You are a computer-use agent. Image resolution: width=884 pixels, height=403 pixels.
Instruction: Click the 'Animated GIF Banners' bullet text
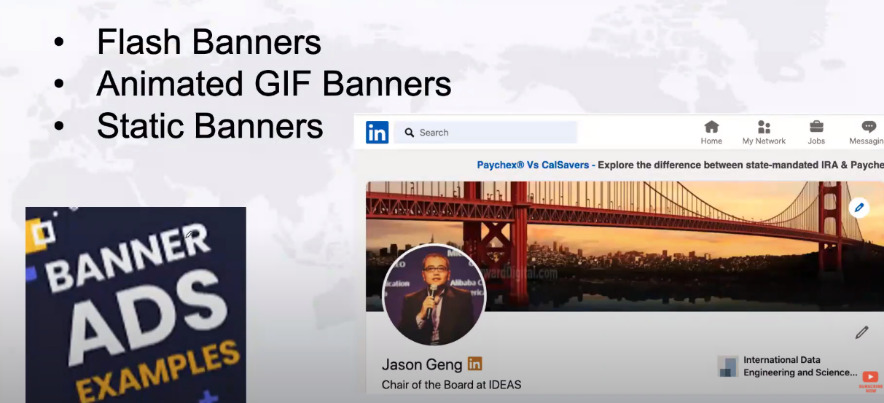(x=274, y=84)
